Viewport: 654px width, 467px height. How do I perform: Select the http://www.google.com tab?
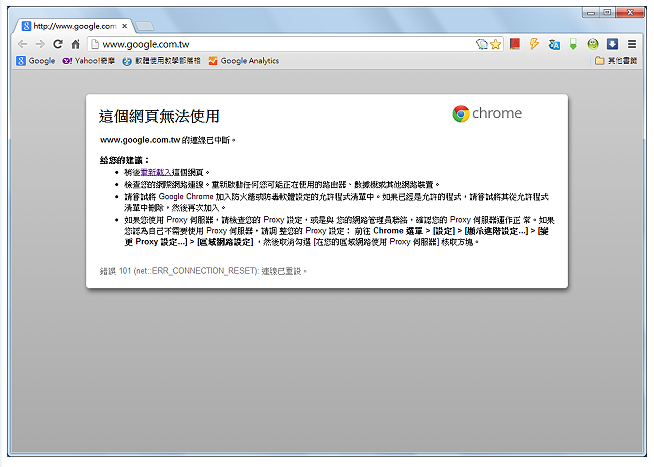coord(74,26)
